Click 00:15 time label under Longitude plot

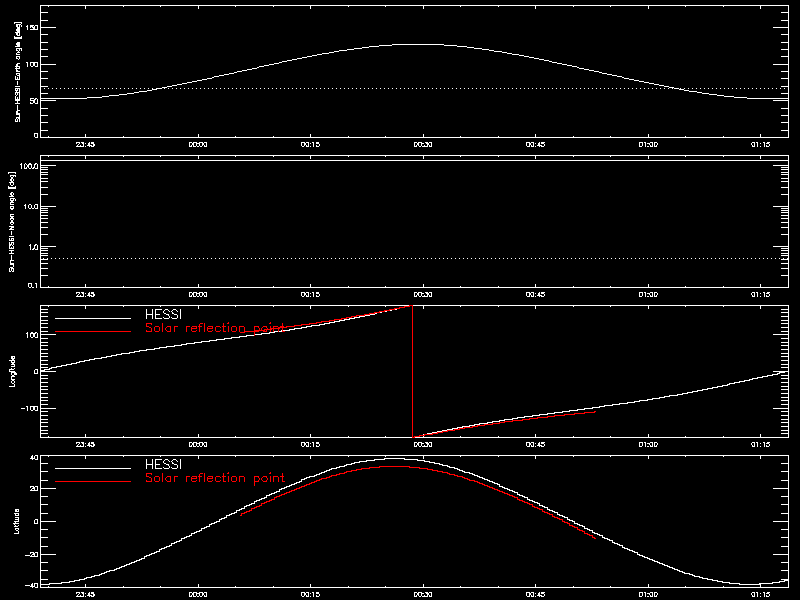coord(310,444)
